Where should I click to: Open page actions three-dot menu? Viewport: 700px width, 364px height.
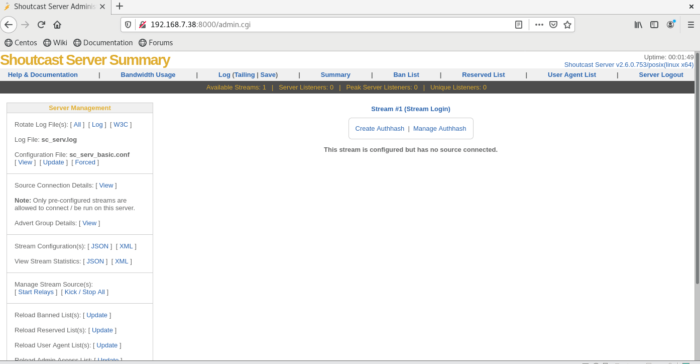[x=539, y=25]
